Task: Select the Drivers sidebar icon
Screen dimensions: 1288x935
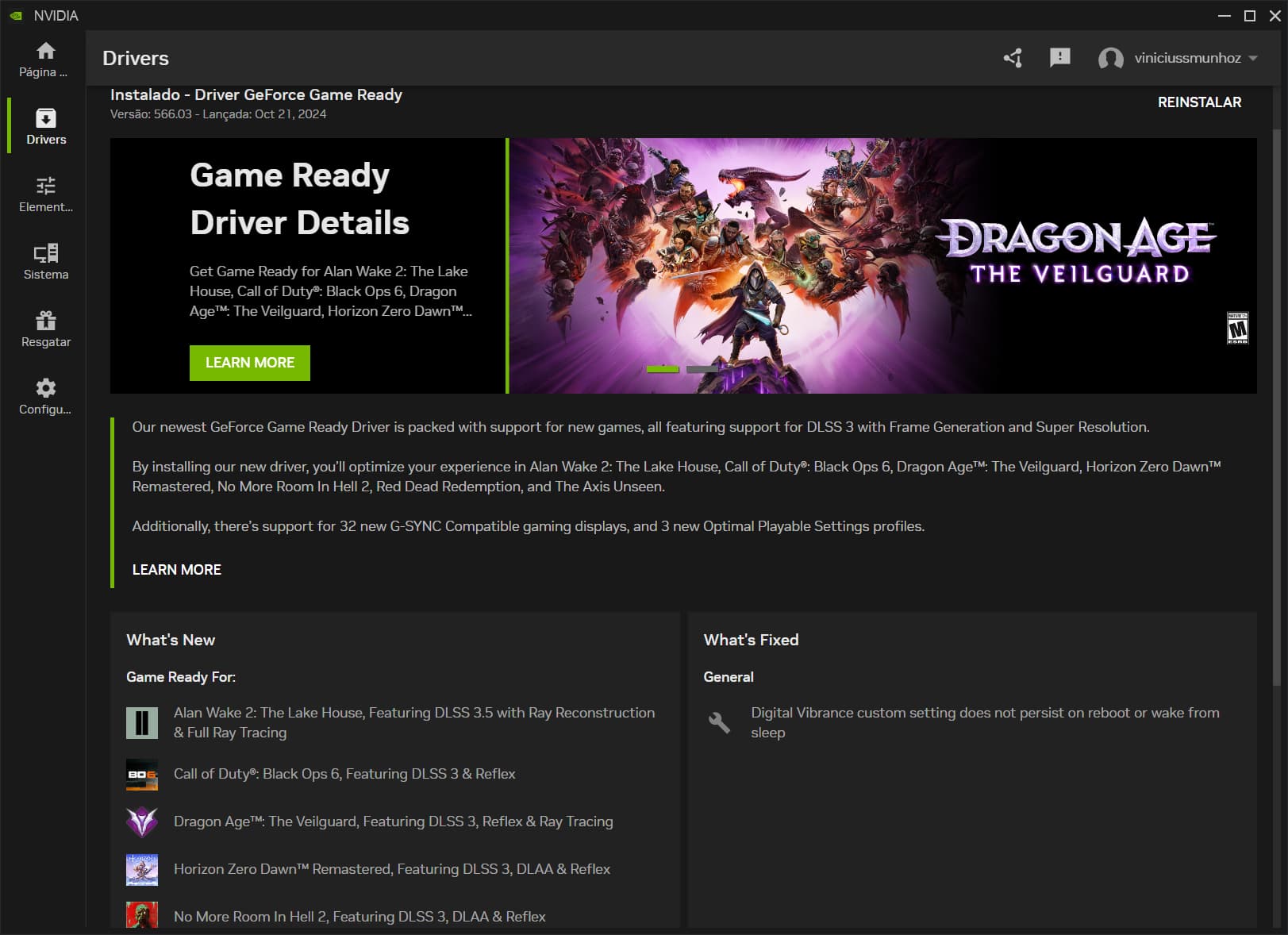Action: [x=46, y=118]
